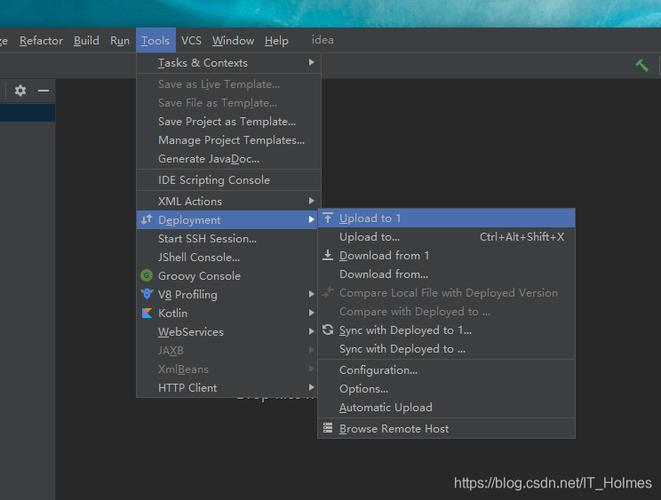Open deployment Configuration...
The image size is (661, 500).
click(x=446, y=370)
